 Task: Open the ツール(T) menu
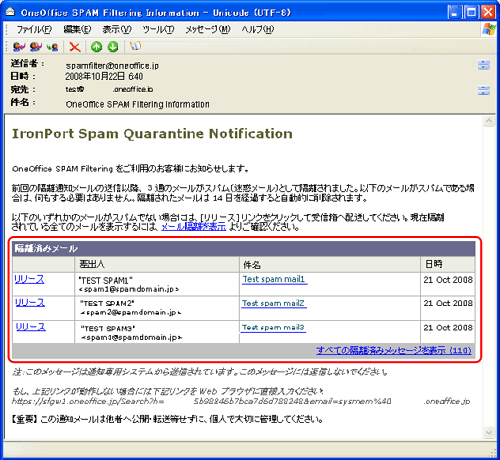click(x=158, y=30)
